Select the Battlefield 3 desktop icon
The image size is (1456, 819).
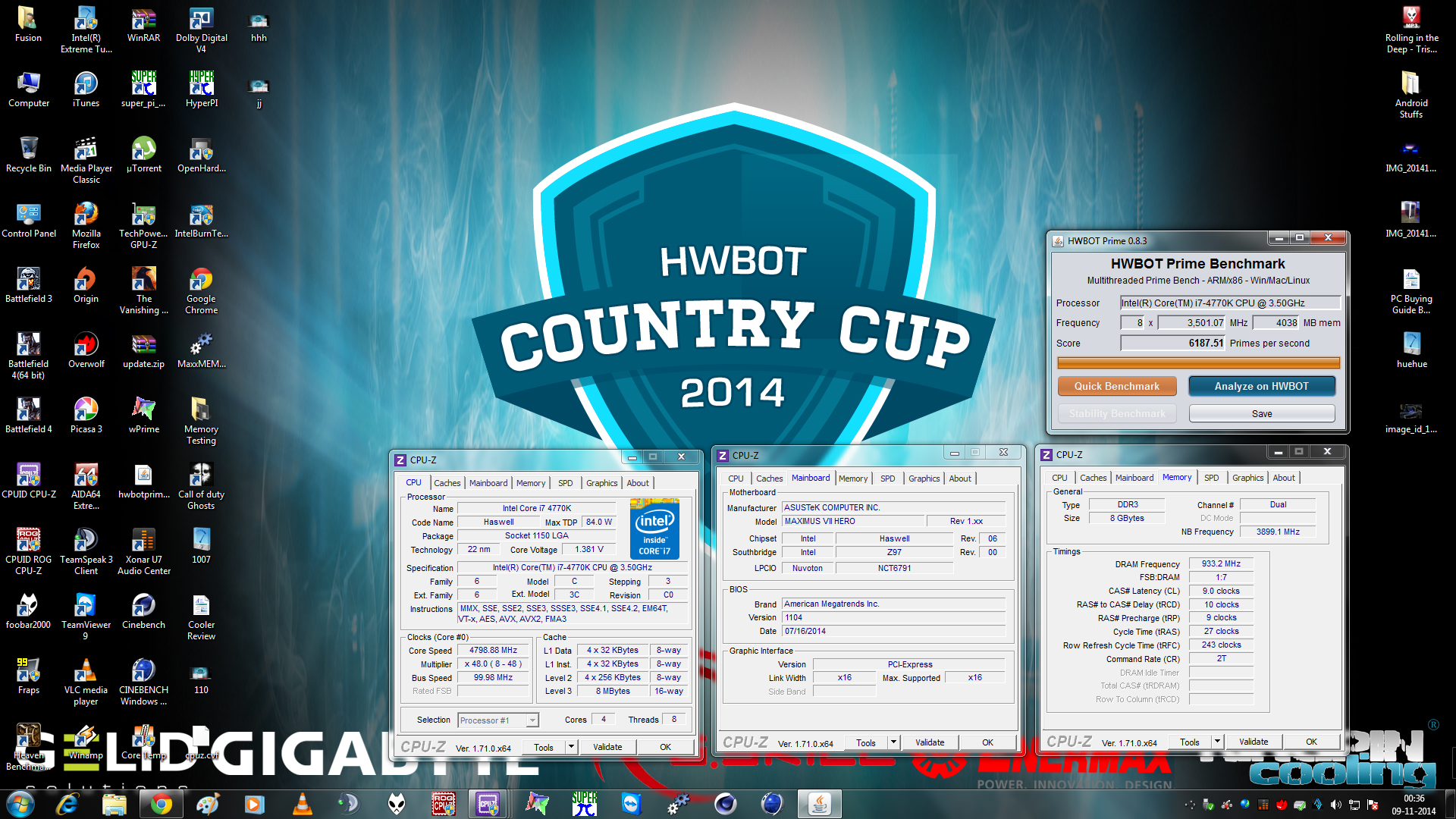point(29,285)
